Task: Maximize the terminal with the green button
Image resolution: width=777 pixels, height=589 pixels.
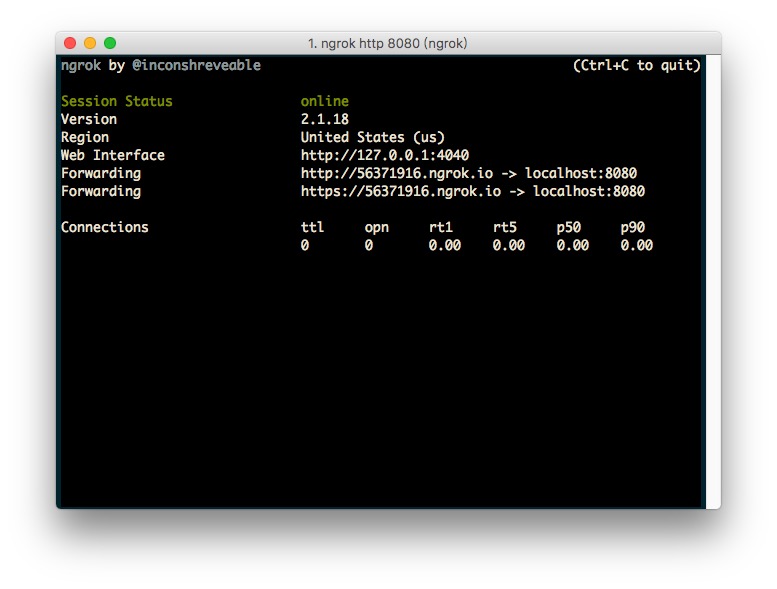Action: tap(110, 43)
